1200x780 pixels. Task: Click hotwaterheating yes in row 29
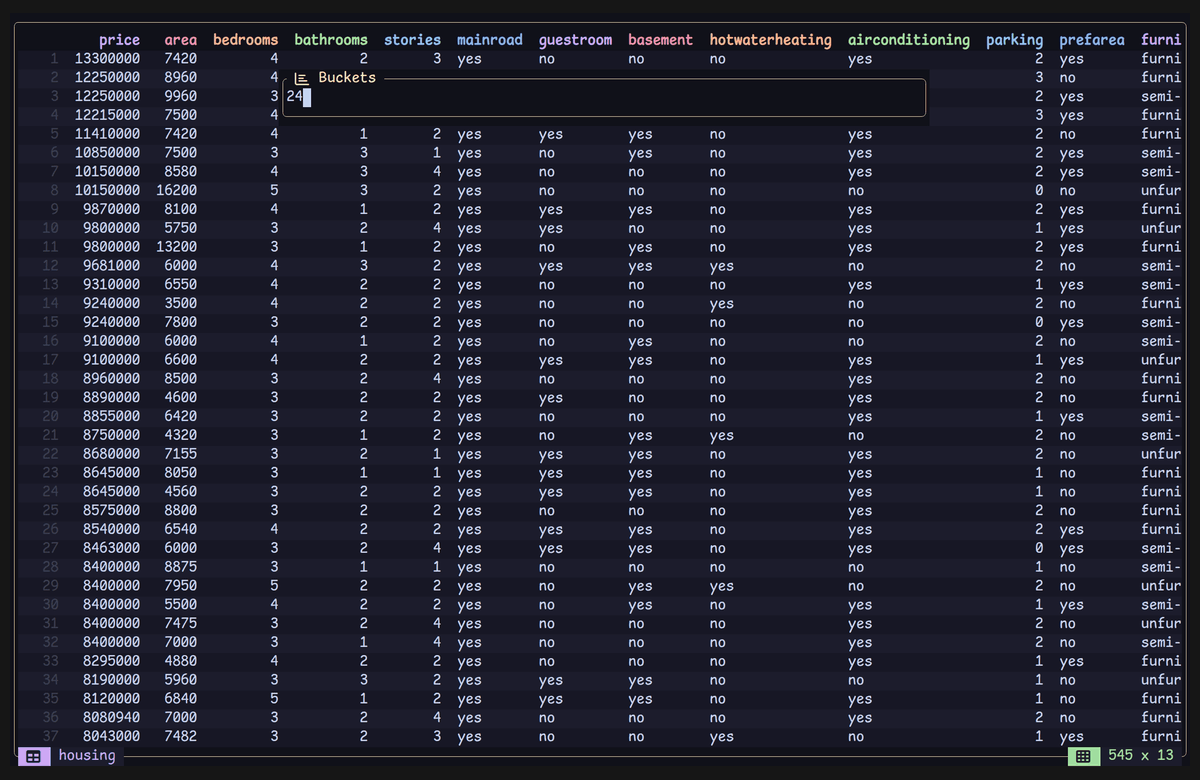pos(722,586)
